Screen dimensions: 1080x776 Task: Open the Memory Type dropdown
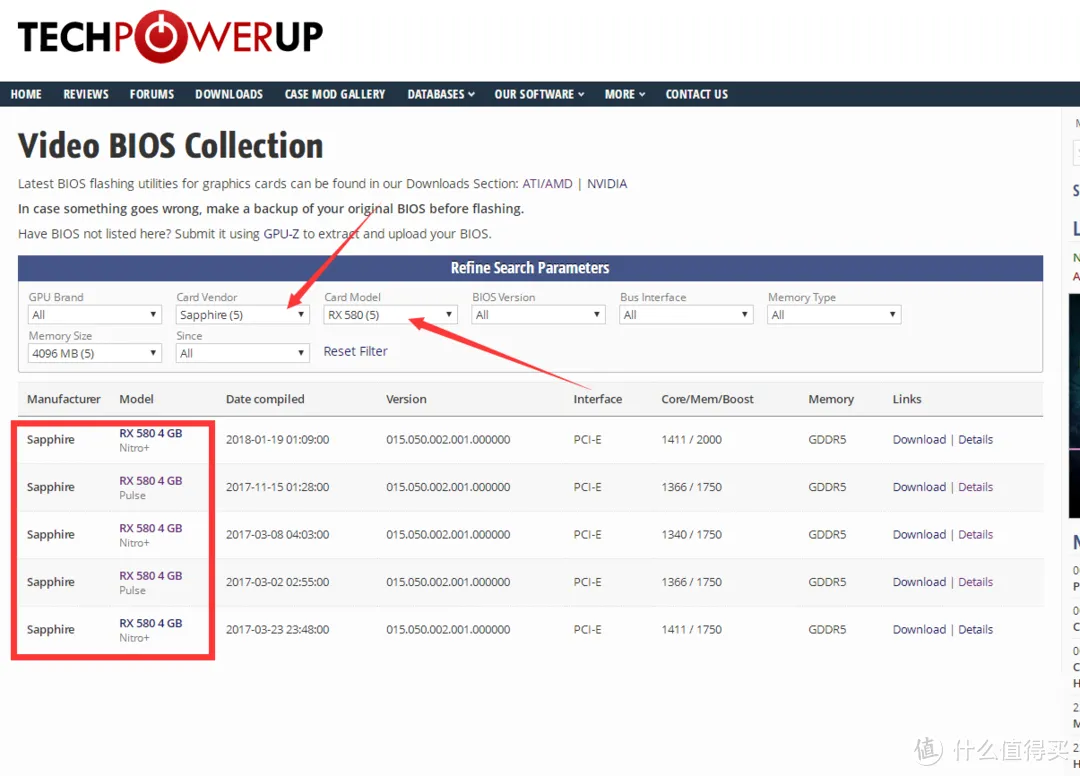[833, 314]
